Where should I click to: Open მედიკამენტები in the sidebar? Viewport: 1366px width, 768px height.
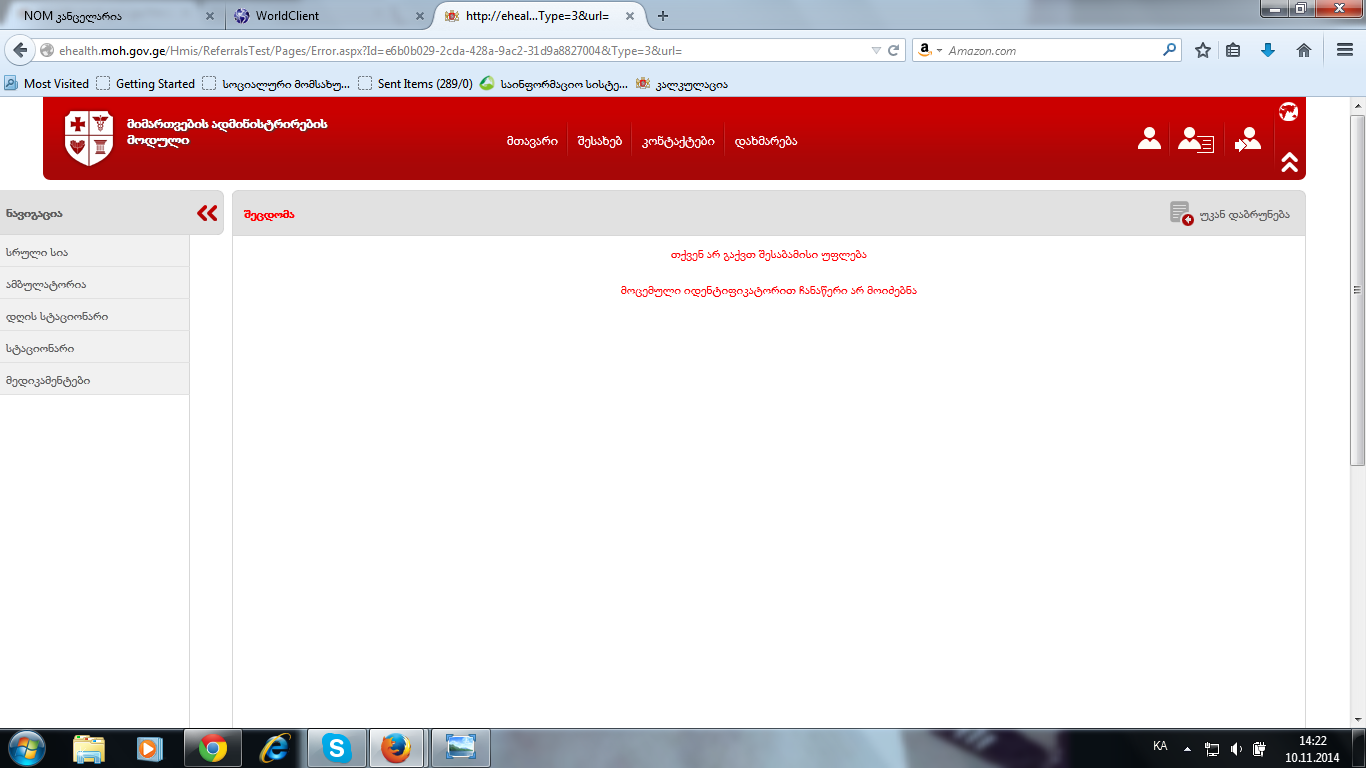[x=48, y=380]
